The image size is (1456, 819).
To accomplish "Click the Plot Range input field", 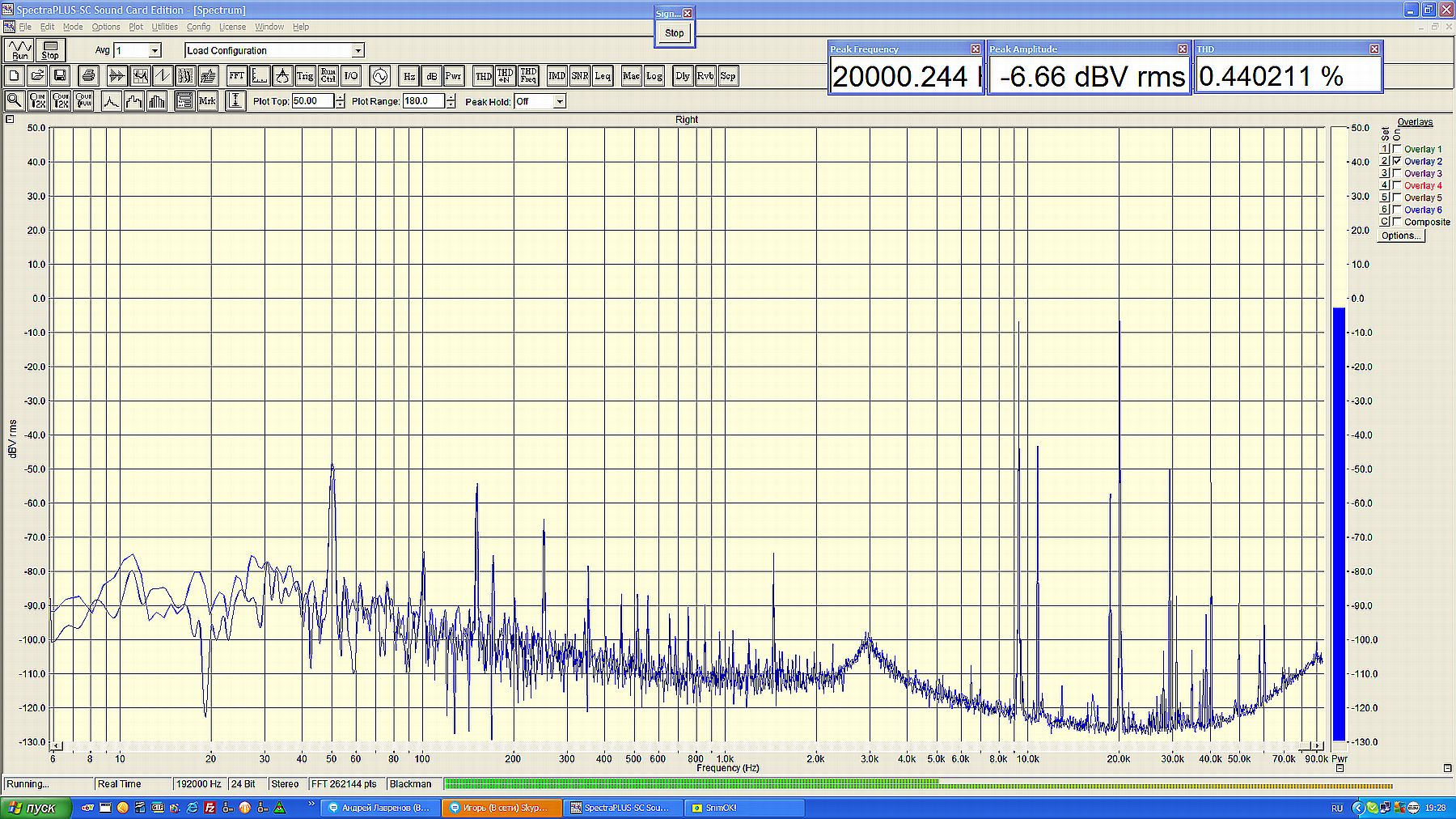I will [422, 101].
